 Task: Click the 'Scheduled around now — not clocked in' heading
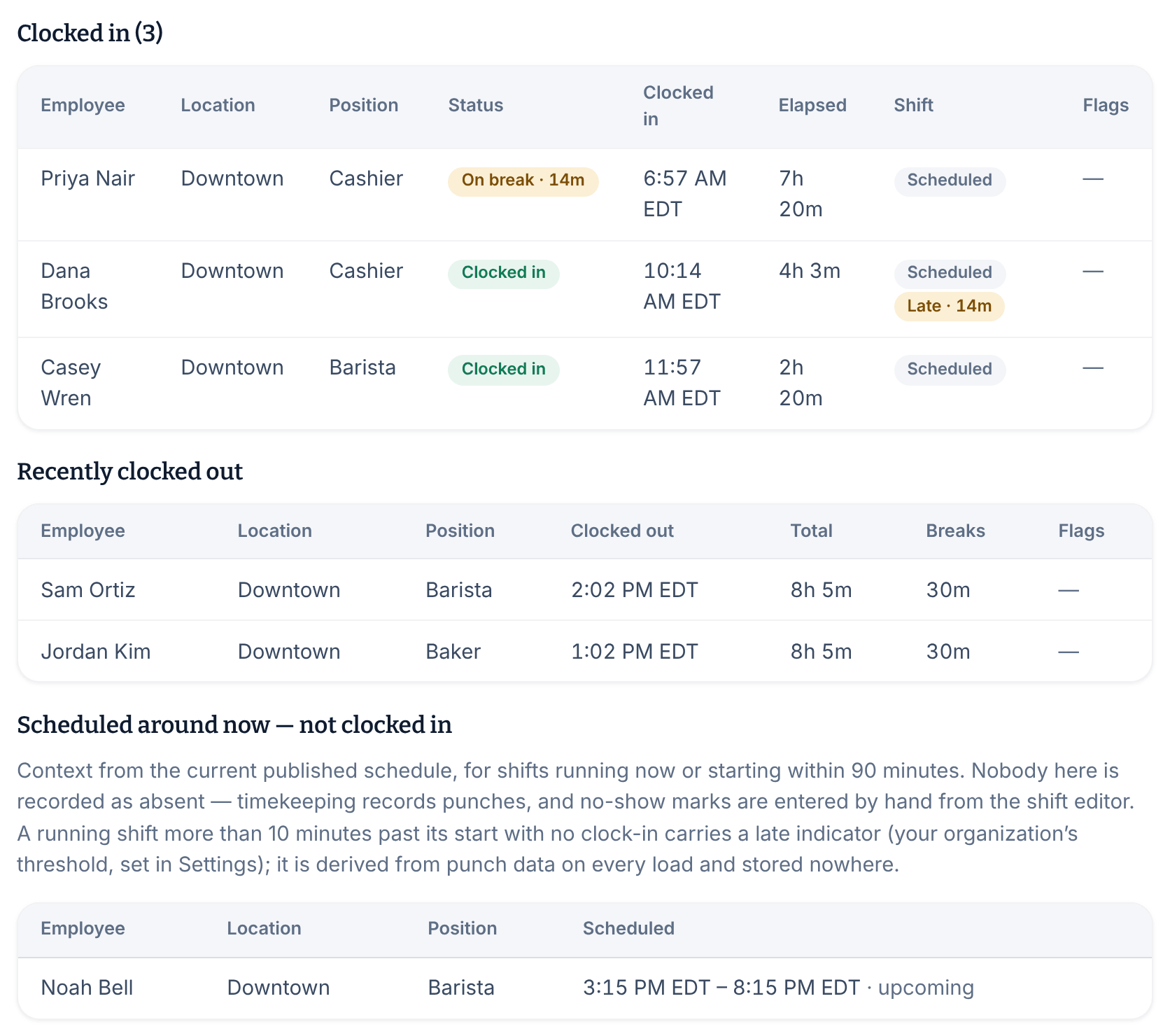click(x=234, y=725)
